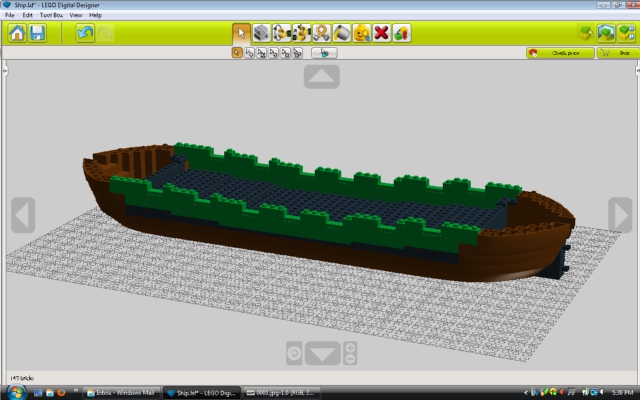Zoom in with the plus control
640x400 pixels.
click(x=350, y=348)
